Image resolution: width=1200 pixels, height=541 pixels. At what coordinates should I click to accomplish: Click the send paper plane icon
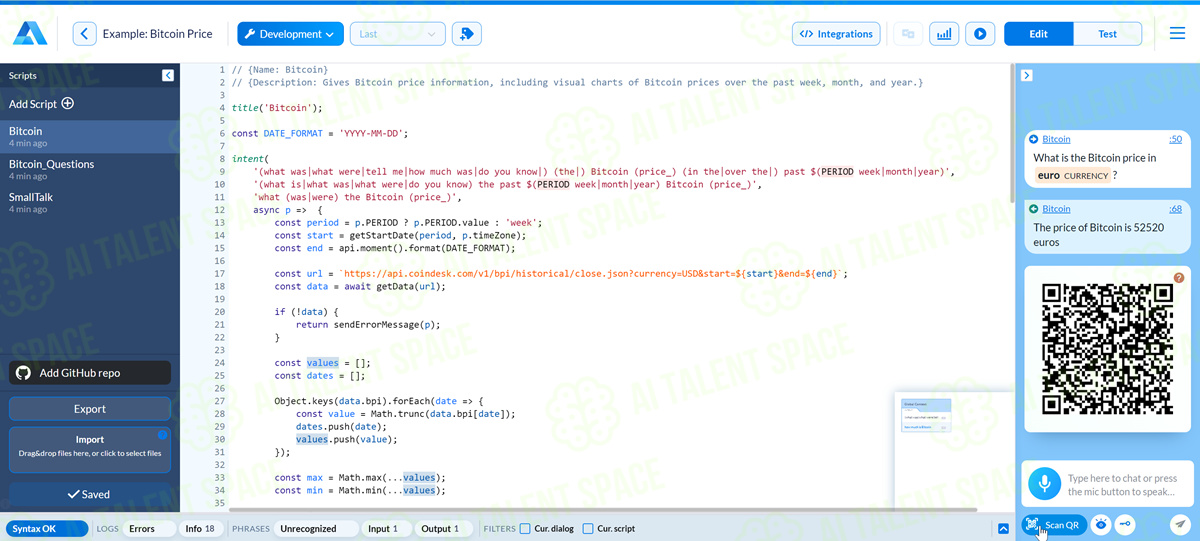coord(1180,525)
